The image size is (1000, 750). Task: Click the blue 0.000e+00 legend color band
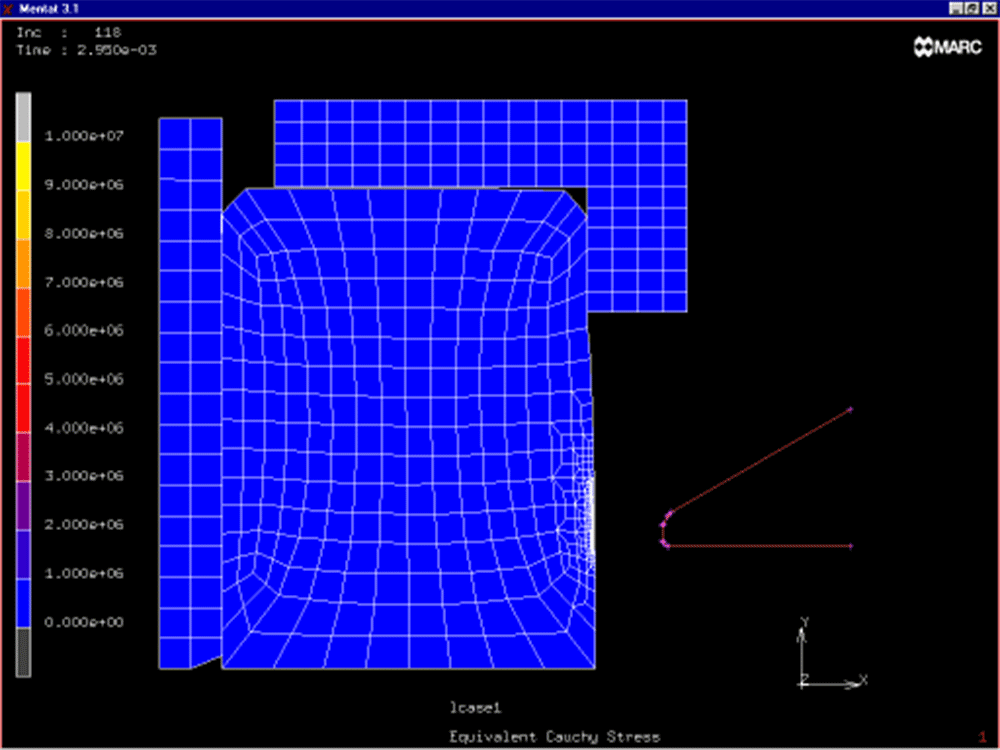pos(23,603)
